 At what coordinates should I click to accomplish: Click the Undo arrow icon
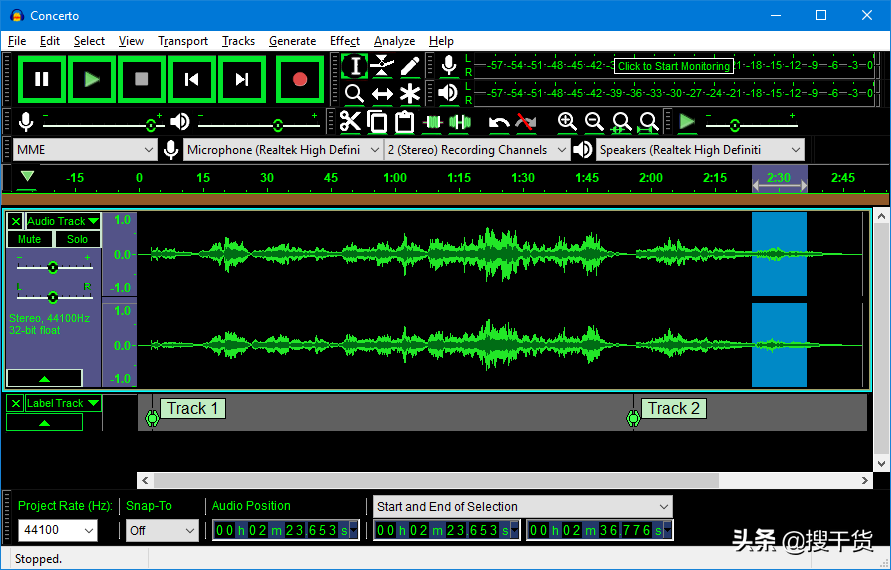[499, 122]
